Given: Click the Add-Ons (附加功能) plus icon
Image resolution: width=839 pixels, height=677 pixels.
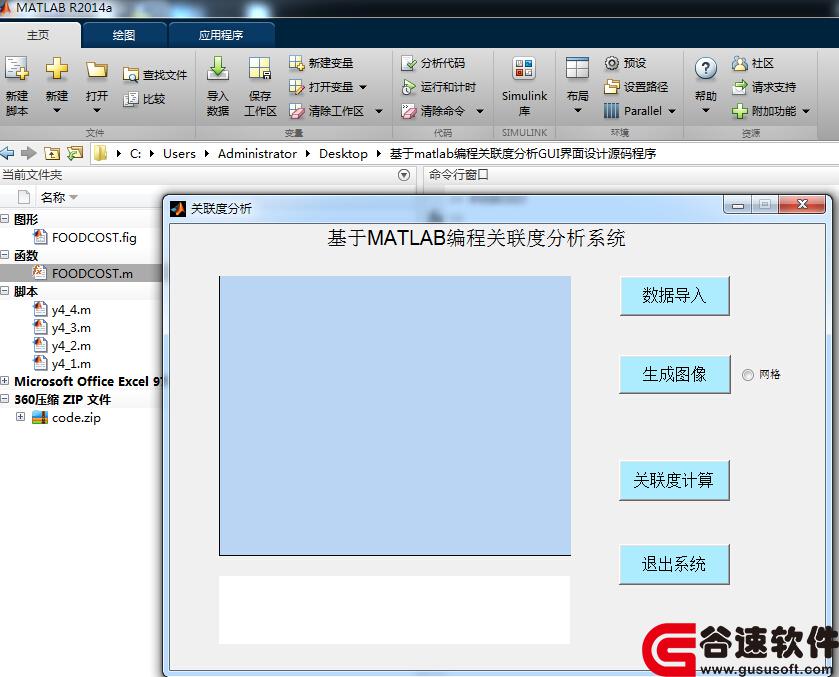Looking at the screenshot, I should tap(739, 111).
